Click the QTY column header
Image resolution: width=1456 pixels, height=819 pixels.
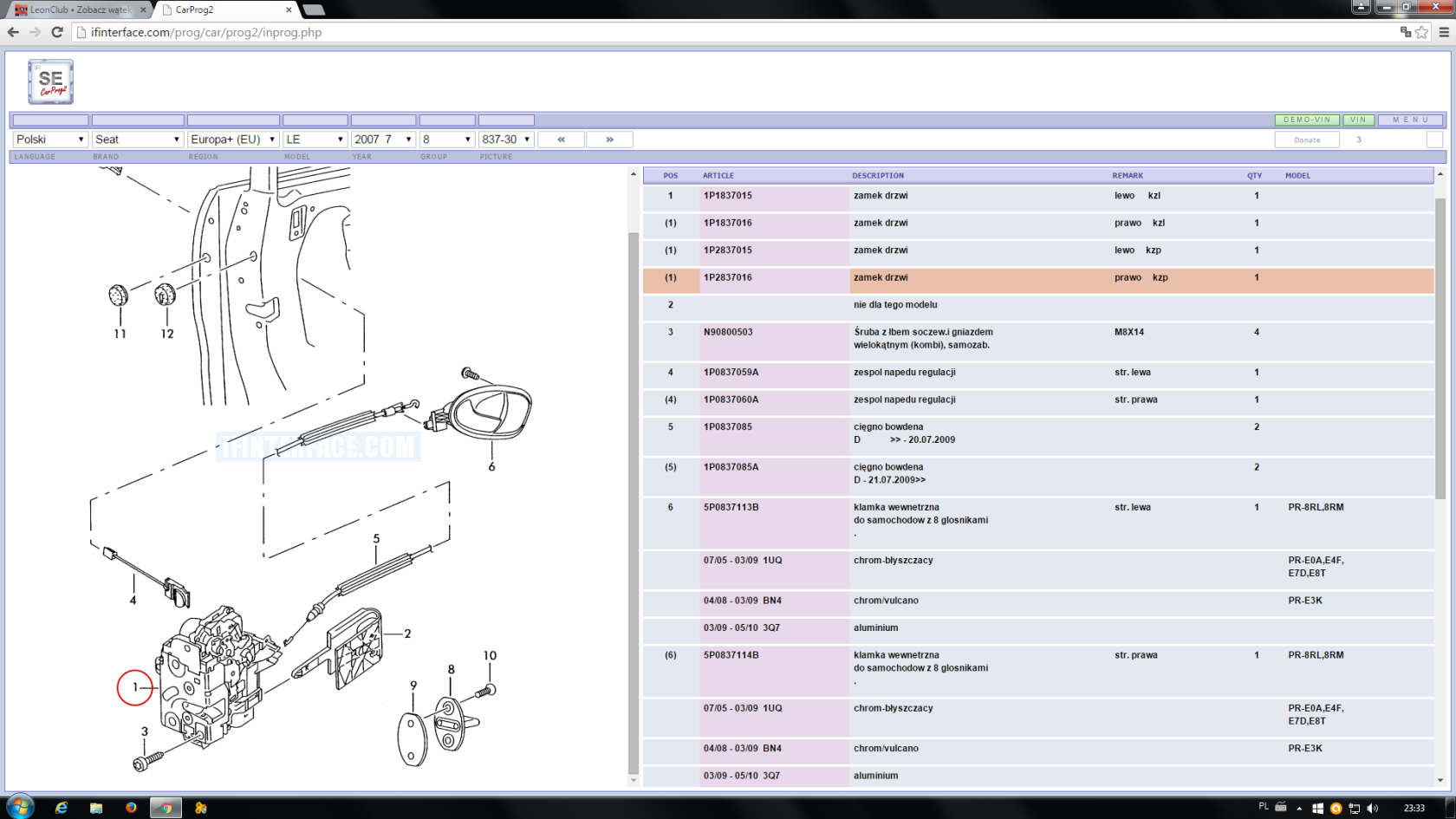(1254, 176)
